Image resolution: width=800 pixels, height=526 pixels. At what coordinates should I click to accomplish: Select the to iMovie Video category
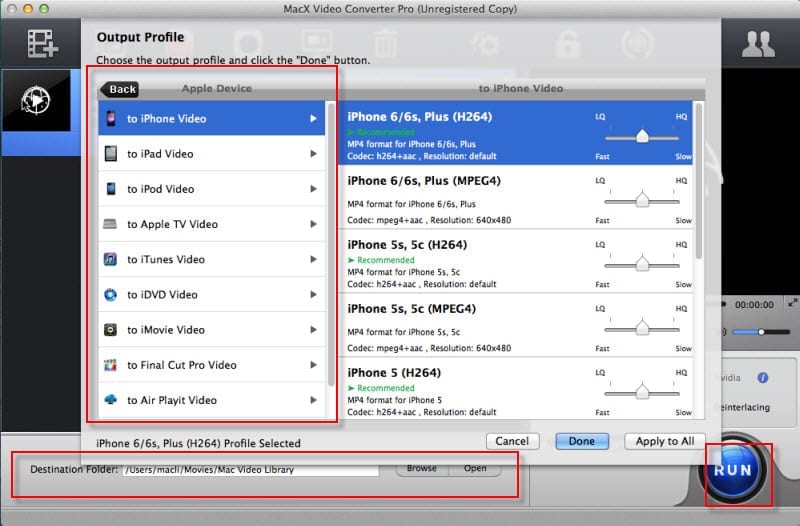(212, 330)
